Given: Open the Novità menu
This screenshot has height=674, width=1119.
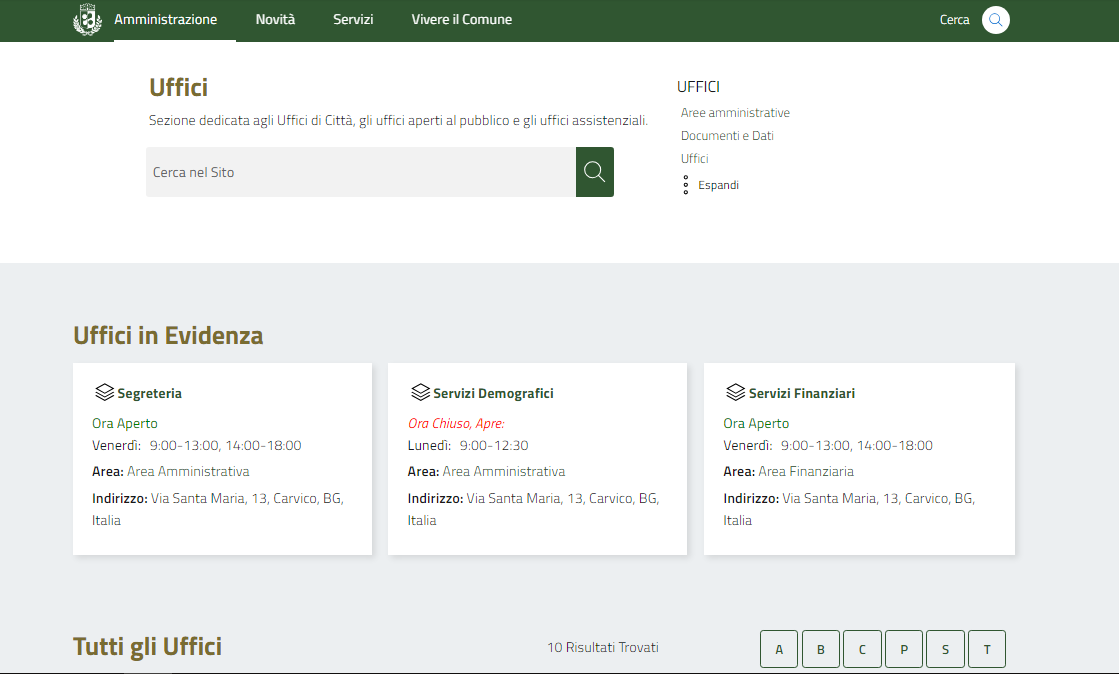Looking at the screenshot, I should point(275,20).
